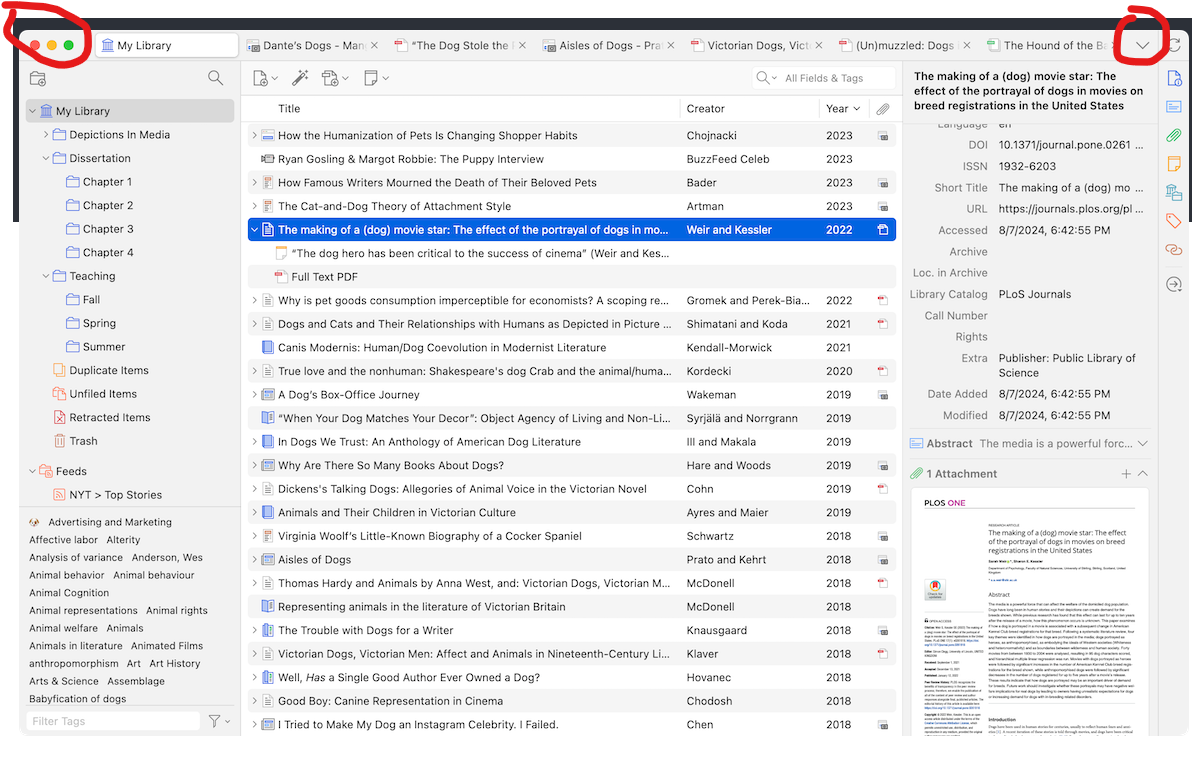Add an attachment with the plus icon
Screen dimensions: 1192x765
(x=1126, y=474)
